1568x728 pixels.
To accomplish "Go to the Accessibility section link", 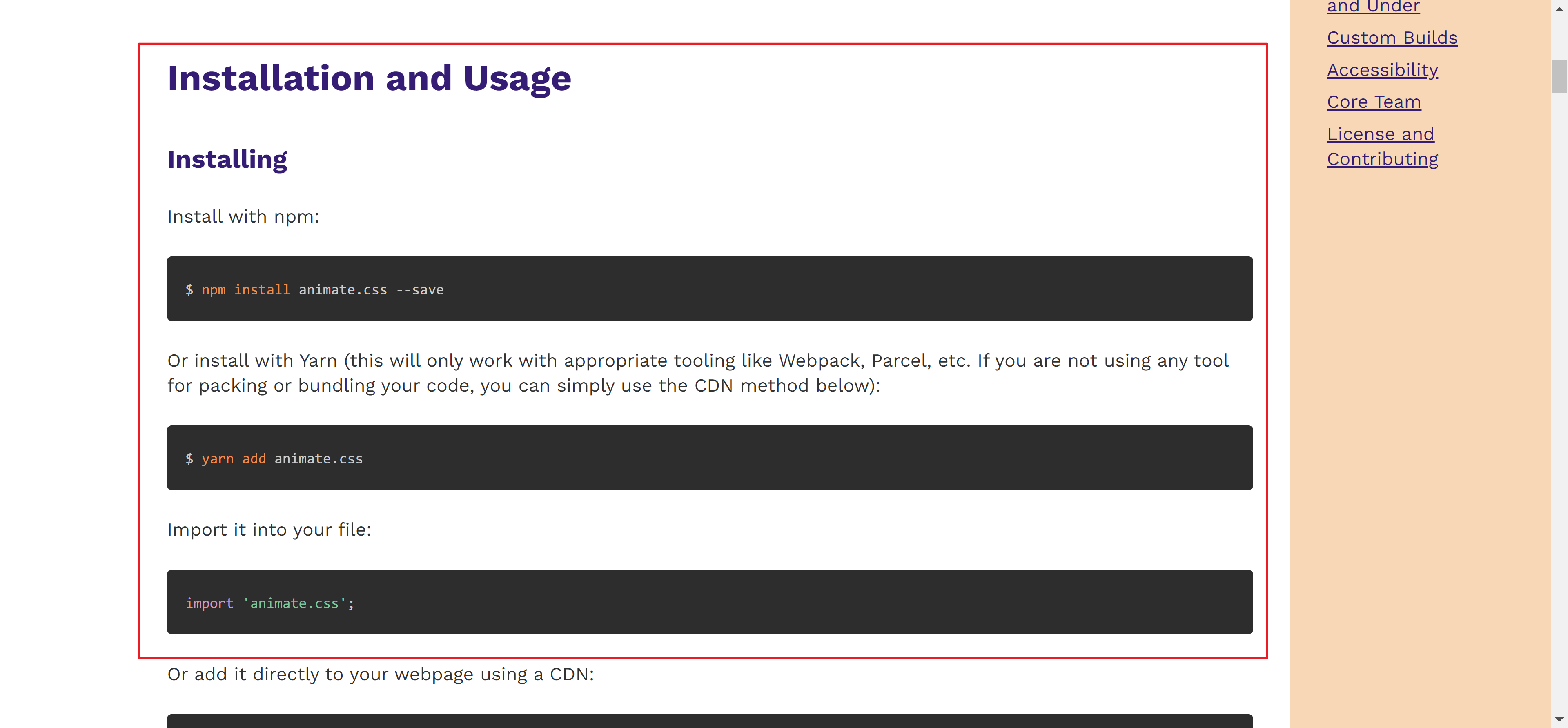I will coord(1382,70).
